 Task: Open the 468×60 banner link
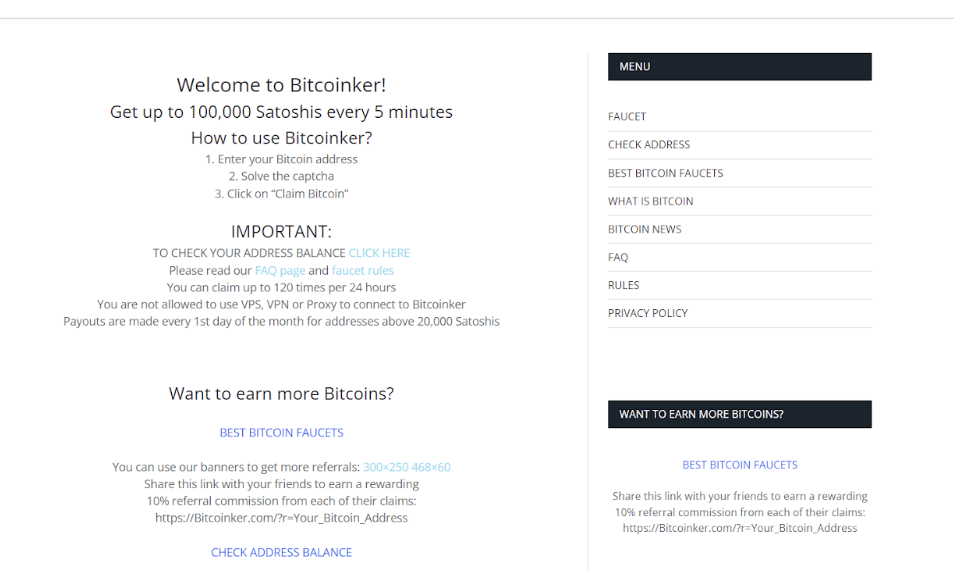click(431, 467)
